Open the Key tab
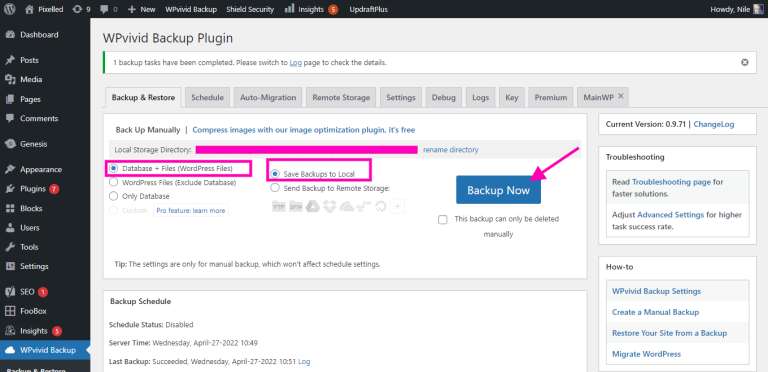 coord(512,97)
